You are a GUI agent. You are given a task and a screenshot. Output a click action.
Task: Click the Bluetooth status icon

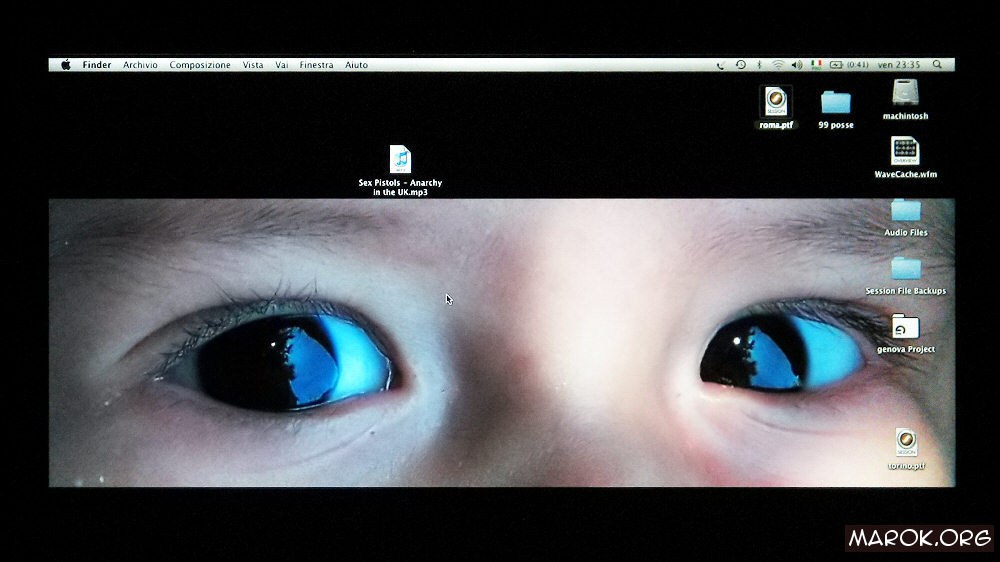click(759, 65)
